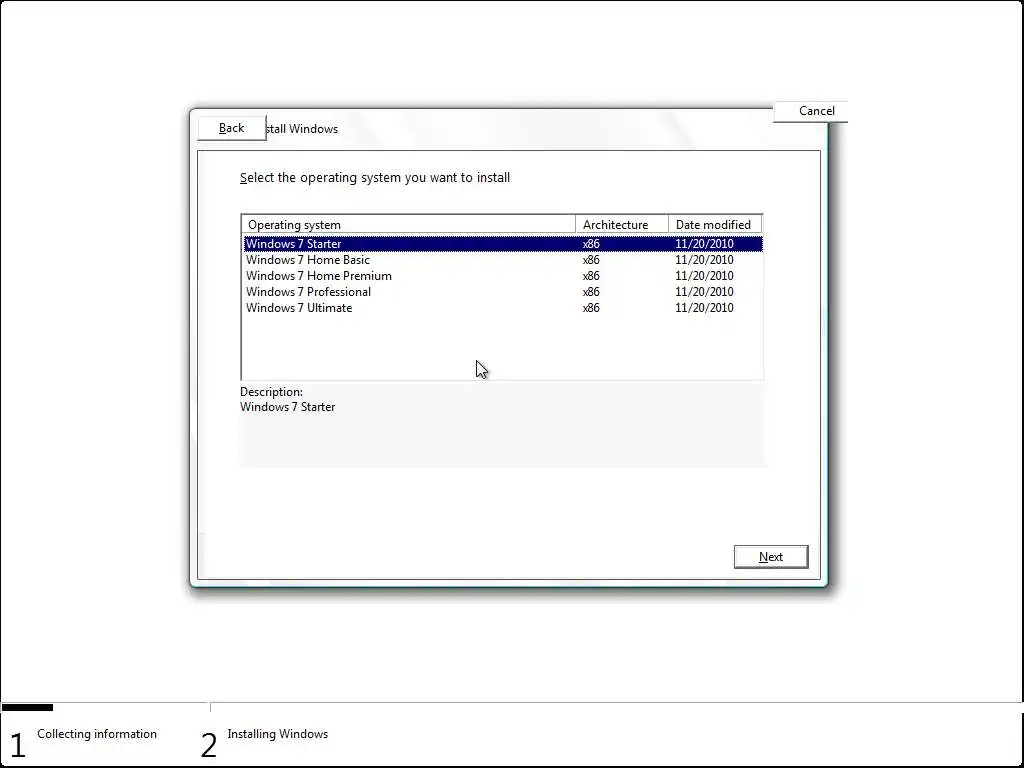Click the Installing Windows step label

pyautogui.click(x=278, y=734)
